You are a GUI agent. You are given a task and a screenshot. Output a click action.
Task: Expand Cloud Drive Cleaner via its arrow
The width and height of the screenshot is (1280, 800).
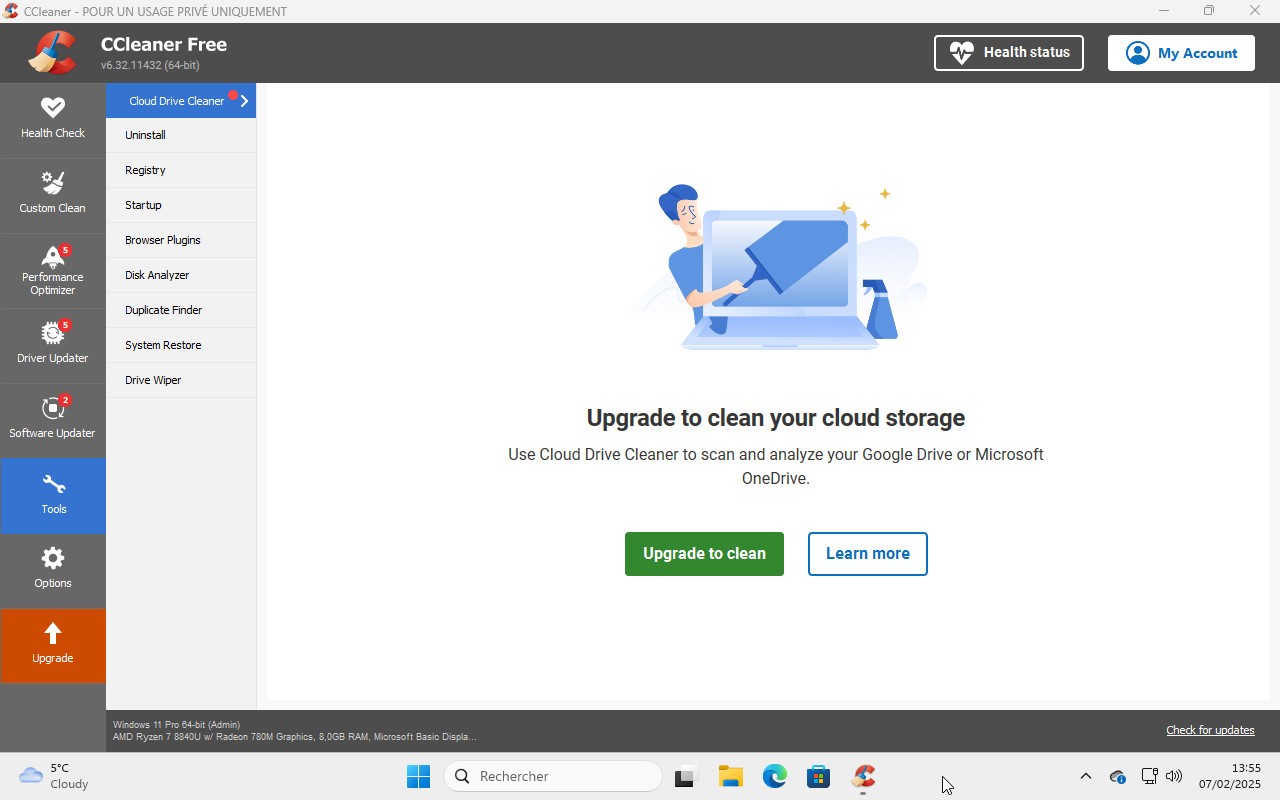243,100
